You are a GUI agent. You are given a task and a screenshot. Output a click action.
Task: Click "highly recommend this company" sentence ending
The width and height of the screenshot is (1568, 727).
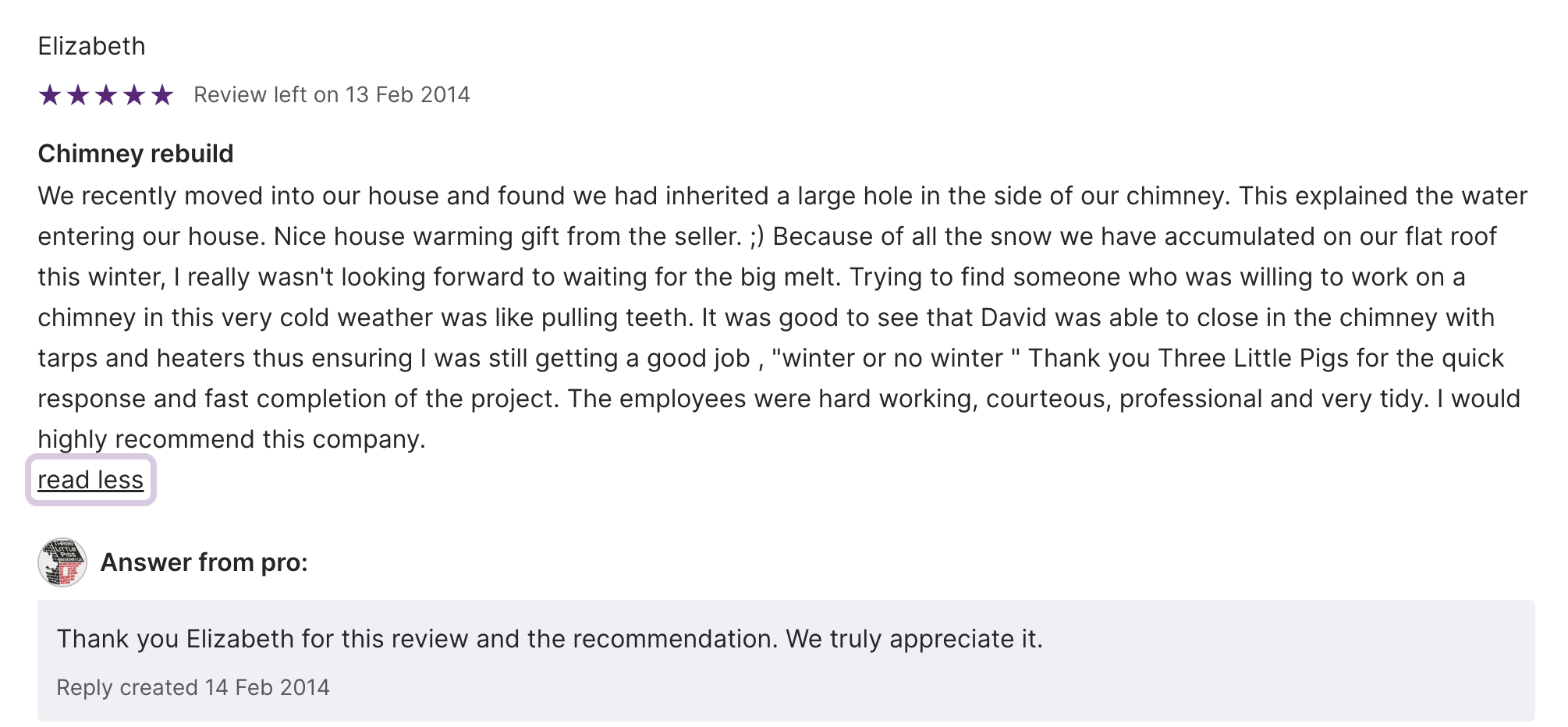[232, 439]
